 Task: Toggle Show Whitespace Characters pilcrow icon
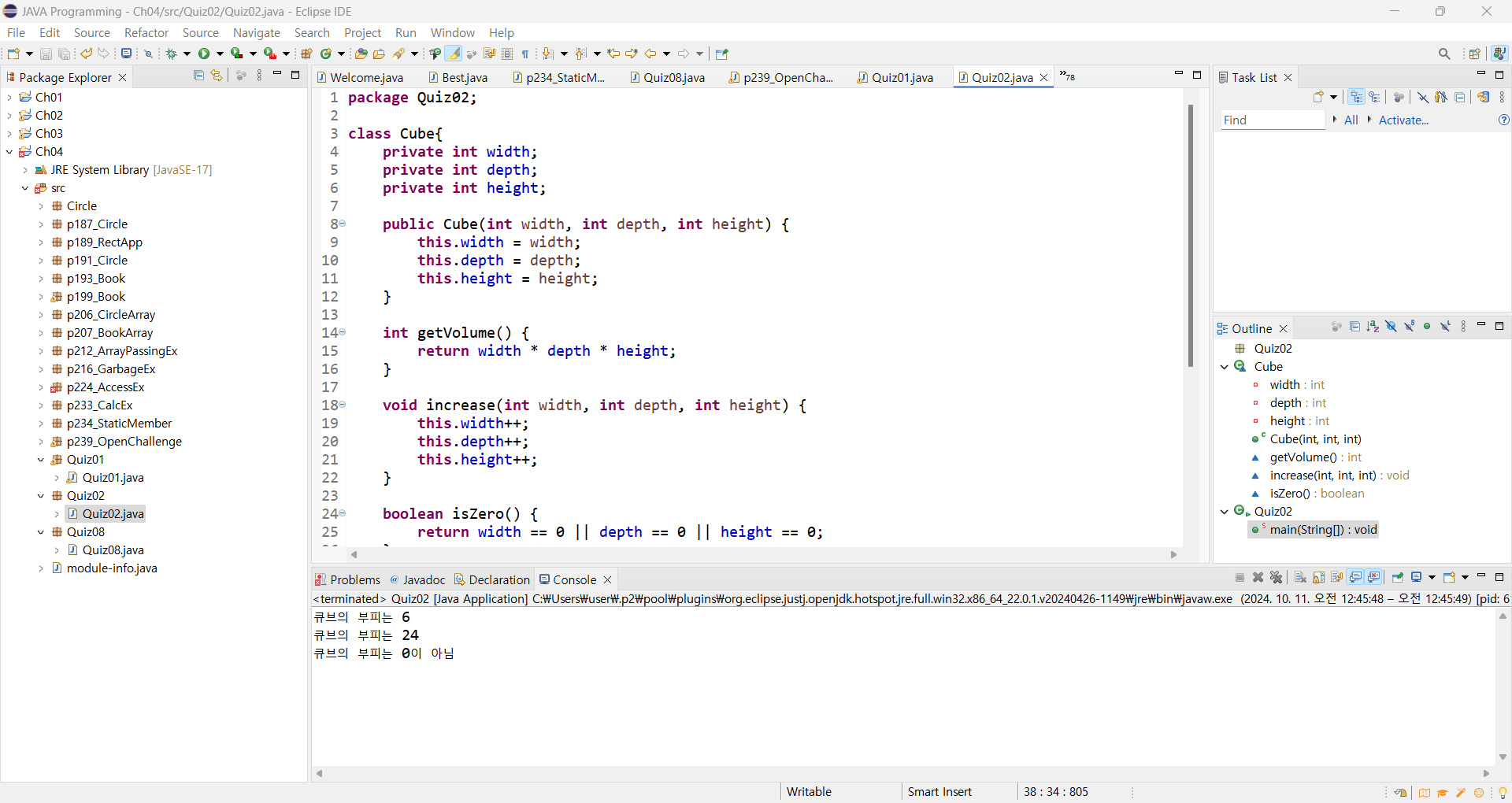pos(525,54)
